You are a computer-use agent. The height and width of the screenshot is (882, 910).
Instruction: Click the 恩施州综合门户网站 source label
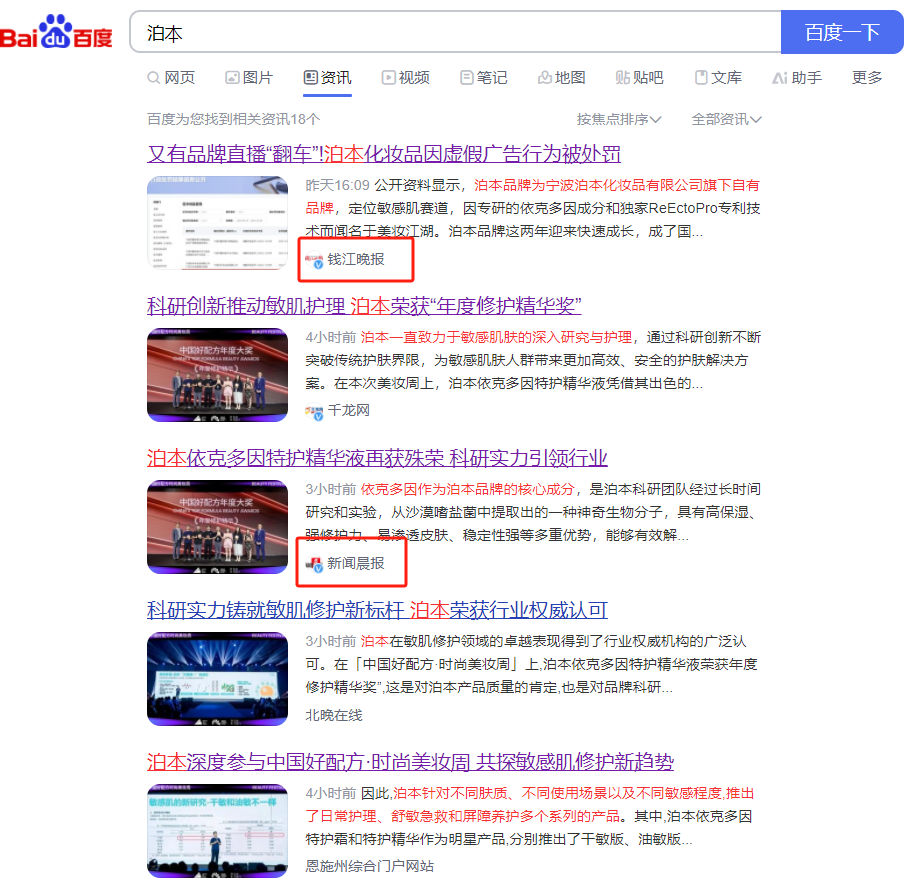click(370, 866)
